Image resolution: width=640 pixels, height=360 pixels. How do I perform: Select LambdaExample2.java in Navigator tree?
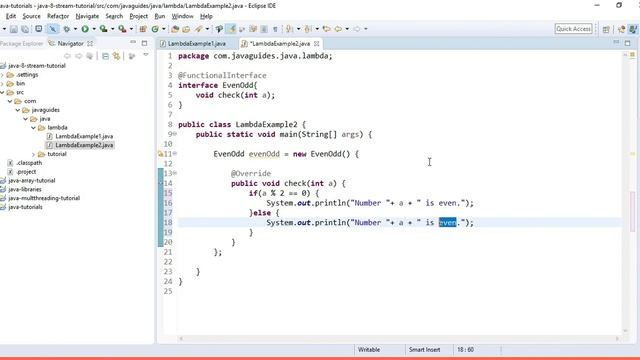(x=84, y=145)
